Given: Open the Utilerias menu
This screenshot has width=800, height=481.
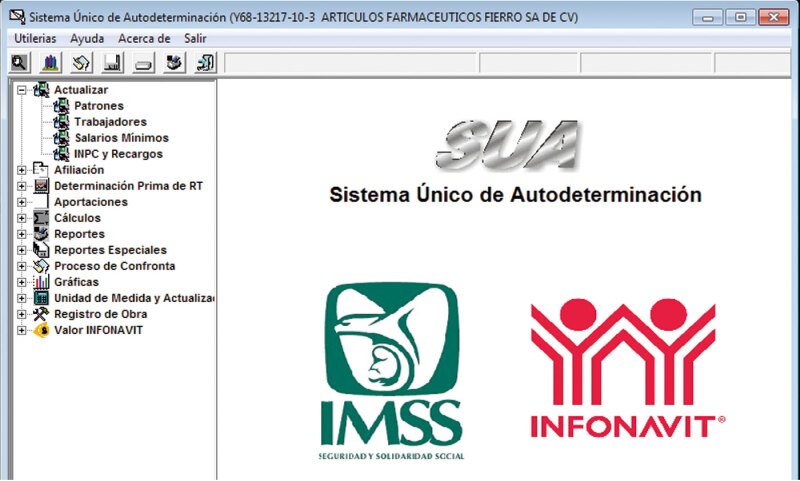Looking at the screenshot, I should pos(35,39).
